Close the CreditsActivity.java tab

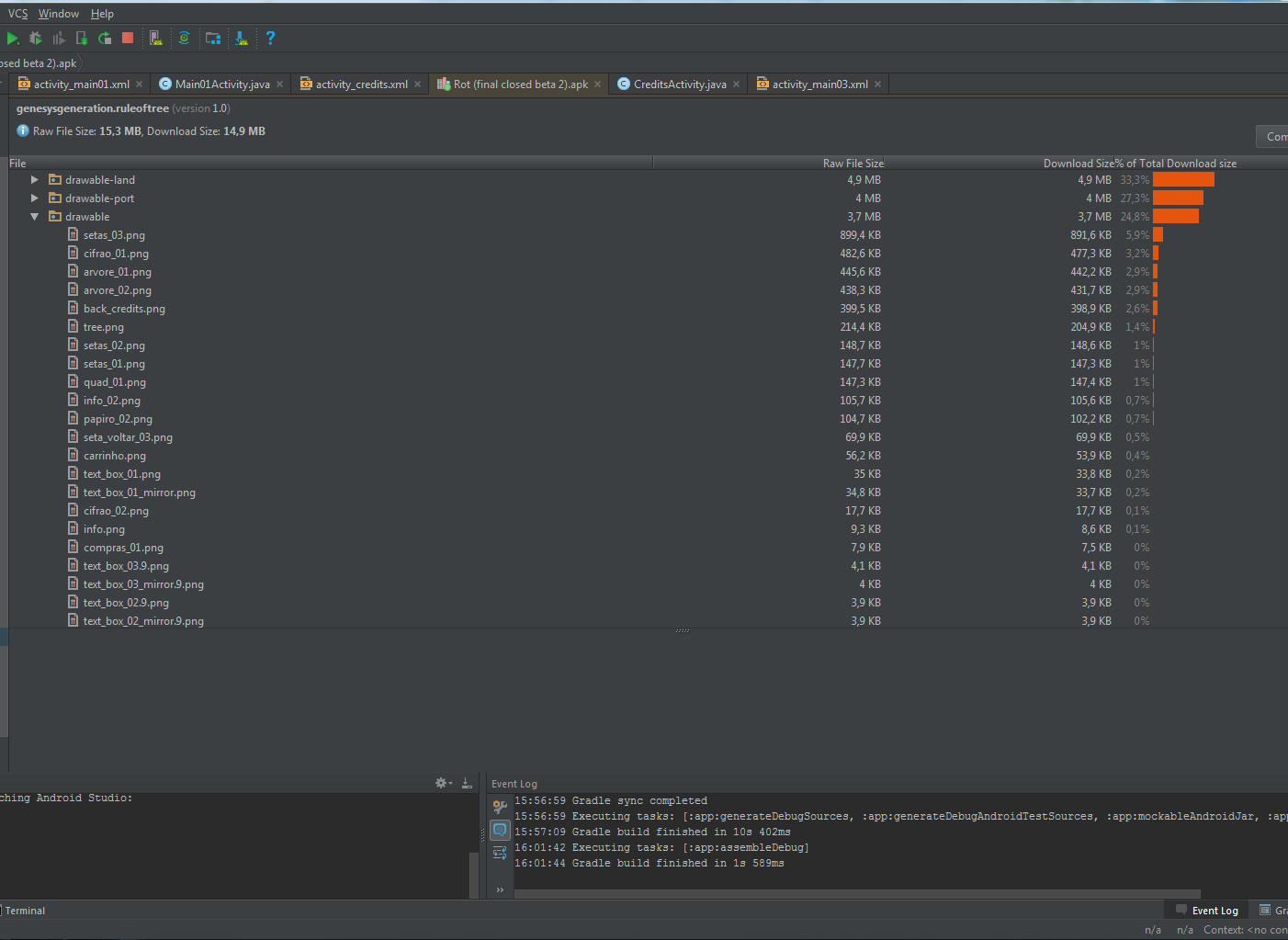(x=737, y=85)
